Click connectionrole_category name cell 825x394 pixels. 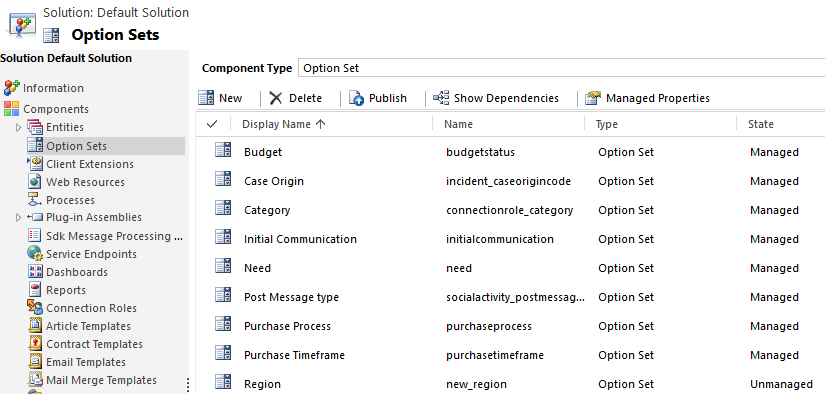509,210
